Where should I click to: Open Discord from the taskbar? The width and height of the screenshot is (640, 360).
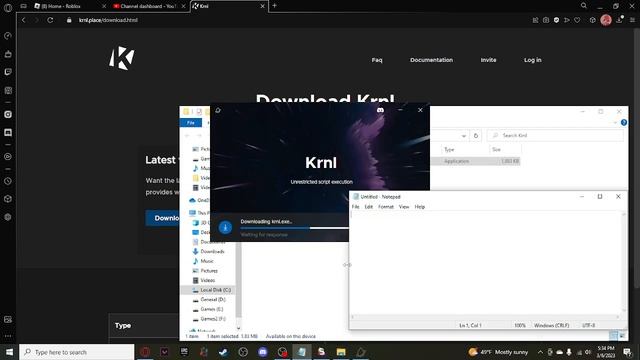263,351
